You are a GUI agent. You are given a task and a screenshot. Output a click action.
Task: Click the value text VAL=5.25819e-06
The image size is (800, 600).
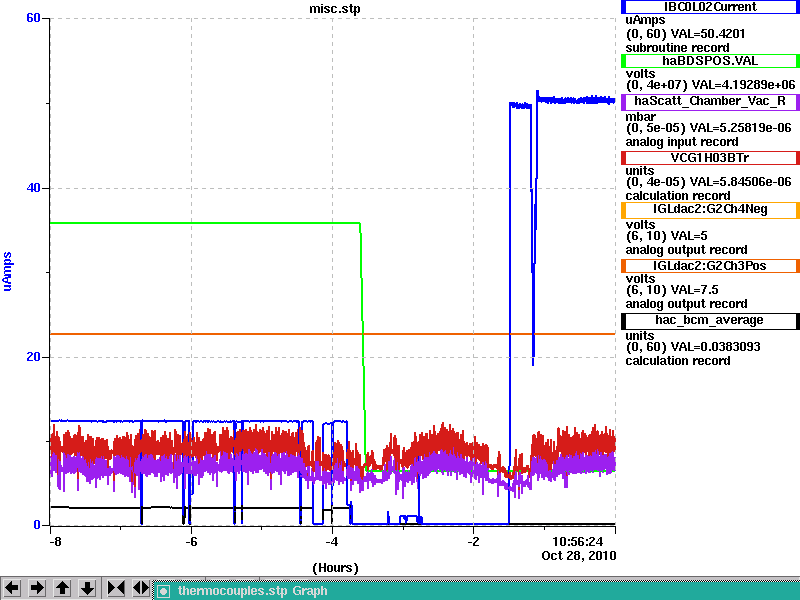(x=740, y=128)
